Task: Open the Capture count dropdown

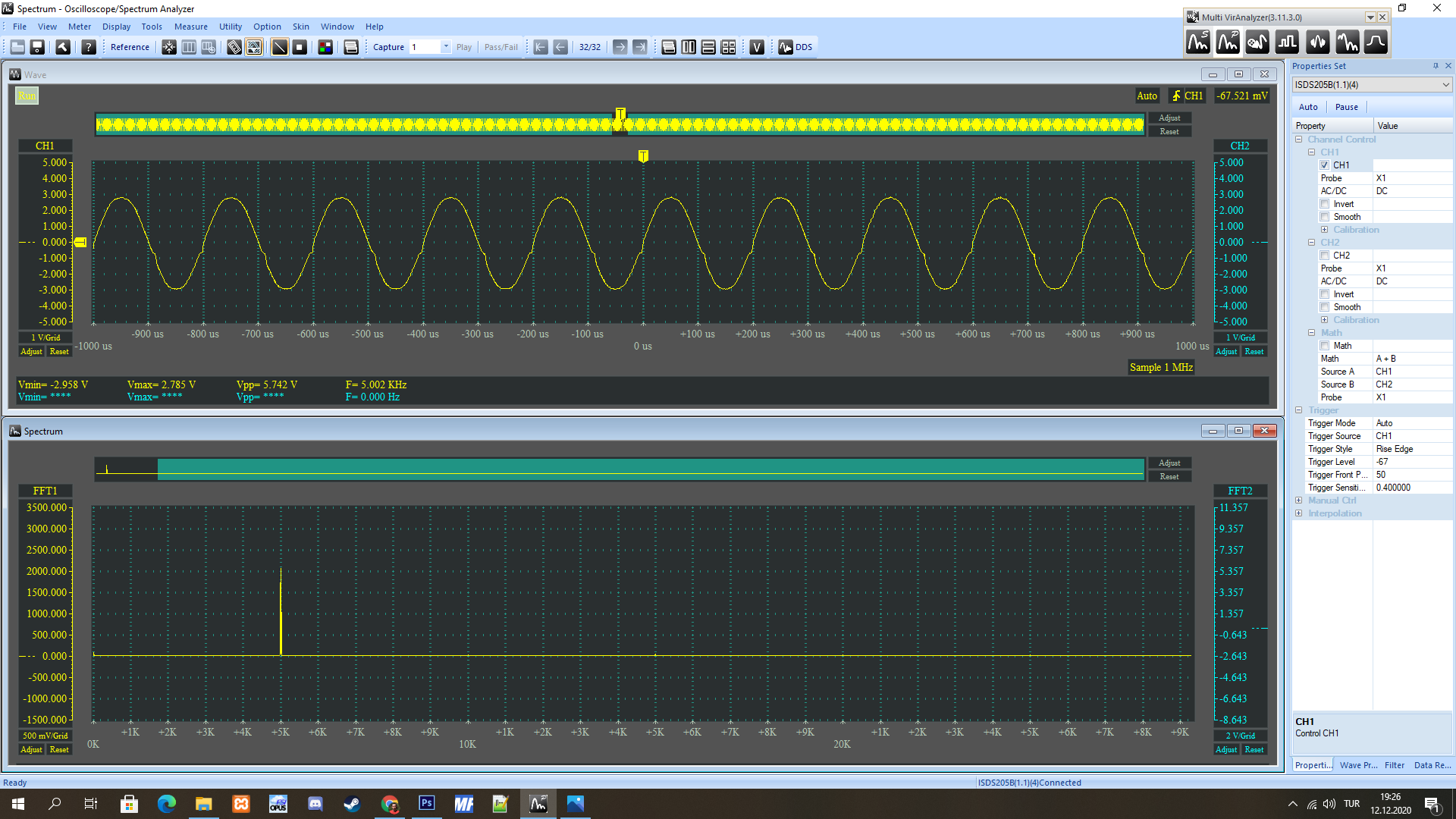Action: [x=446, y=47]
